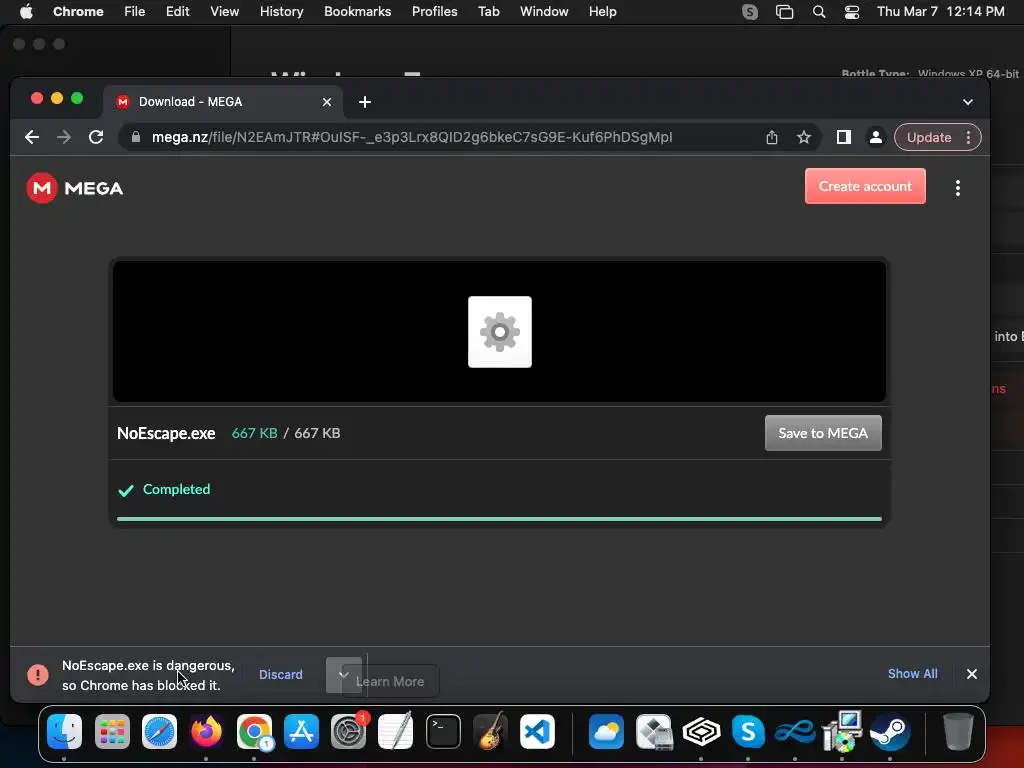
Task: Open Visual Studio Code from the Dock
Action: point(537,731)
